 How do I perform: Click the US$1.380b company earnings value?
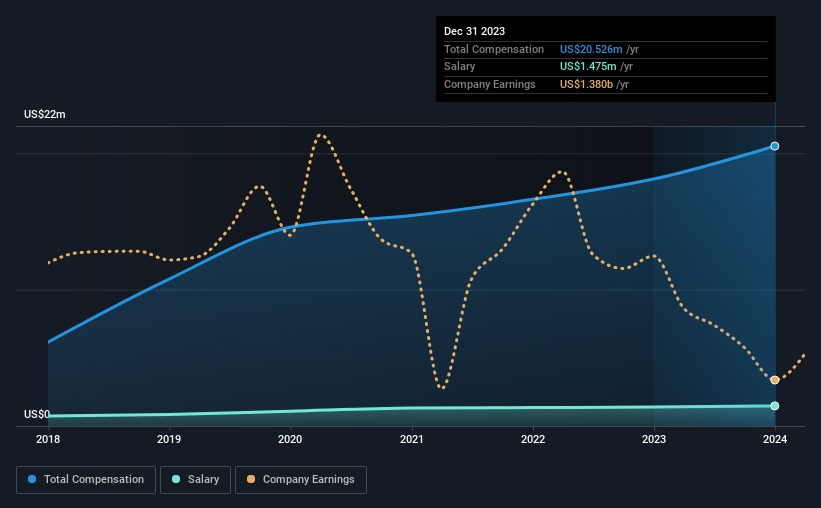[x=586, y=84]
